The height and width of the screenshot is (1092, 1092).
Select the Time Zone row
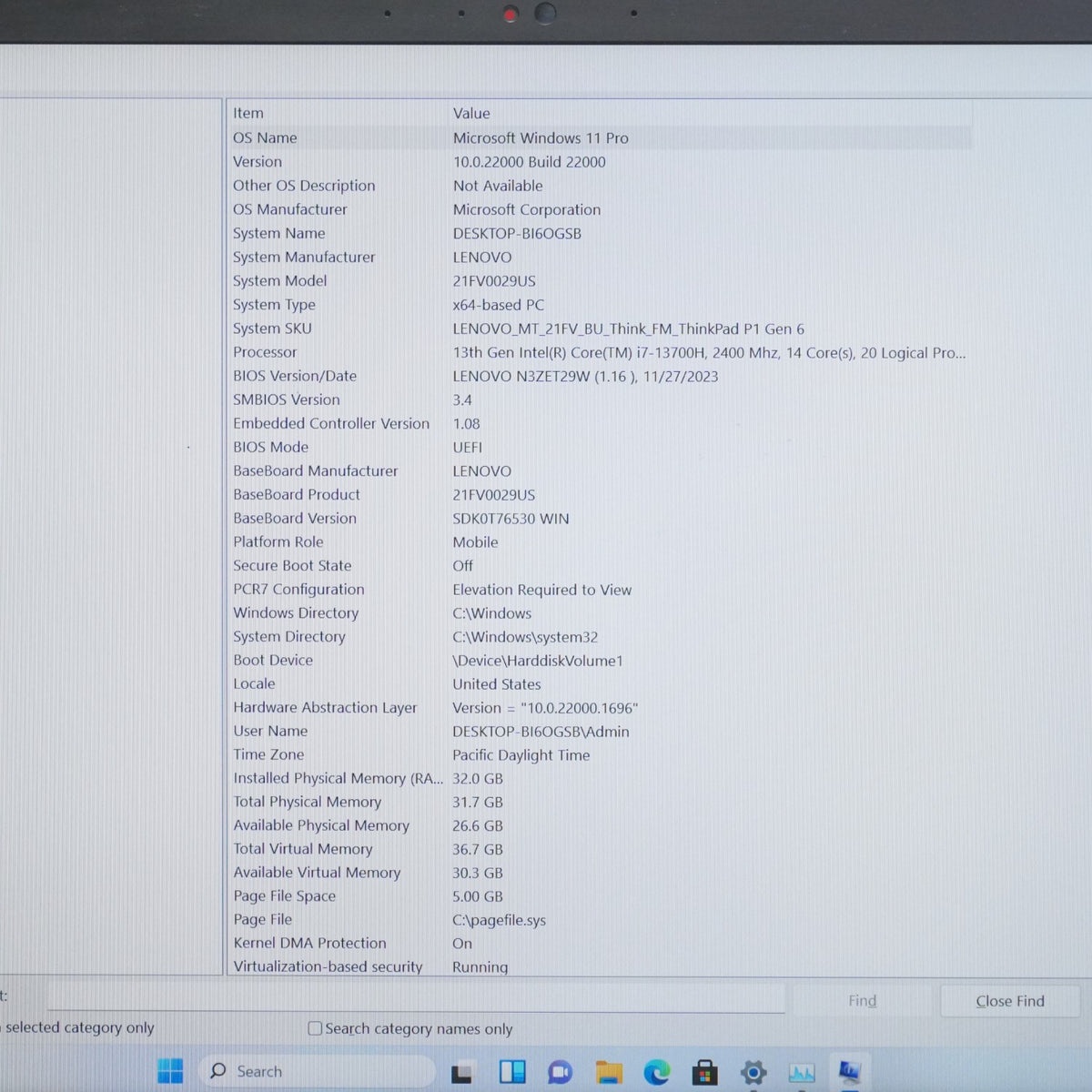point(601,754)
